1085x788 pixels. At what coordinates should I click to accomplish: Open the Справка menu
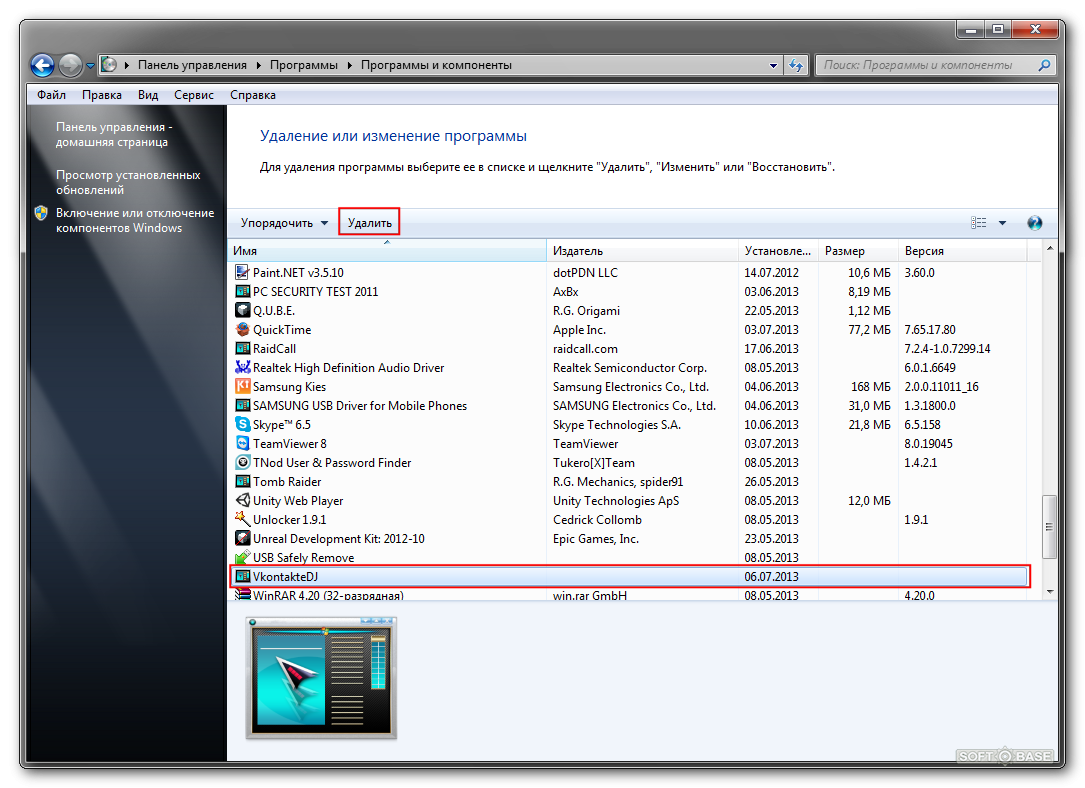click(x=253, y=95)
